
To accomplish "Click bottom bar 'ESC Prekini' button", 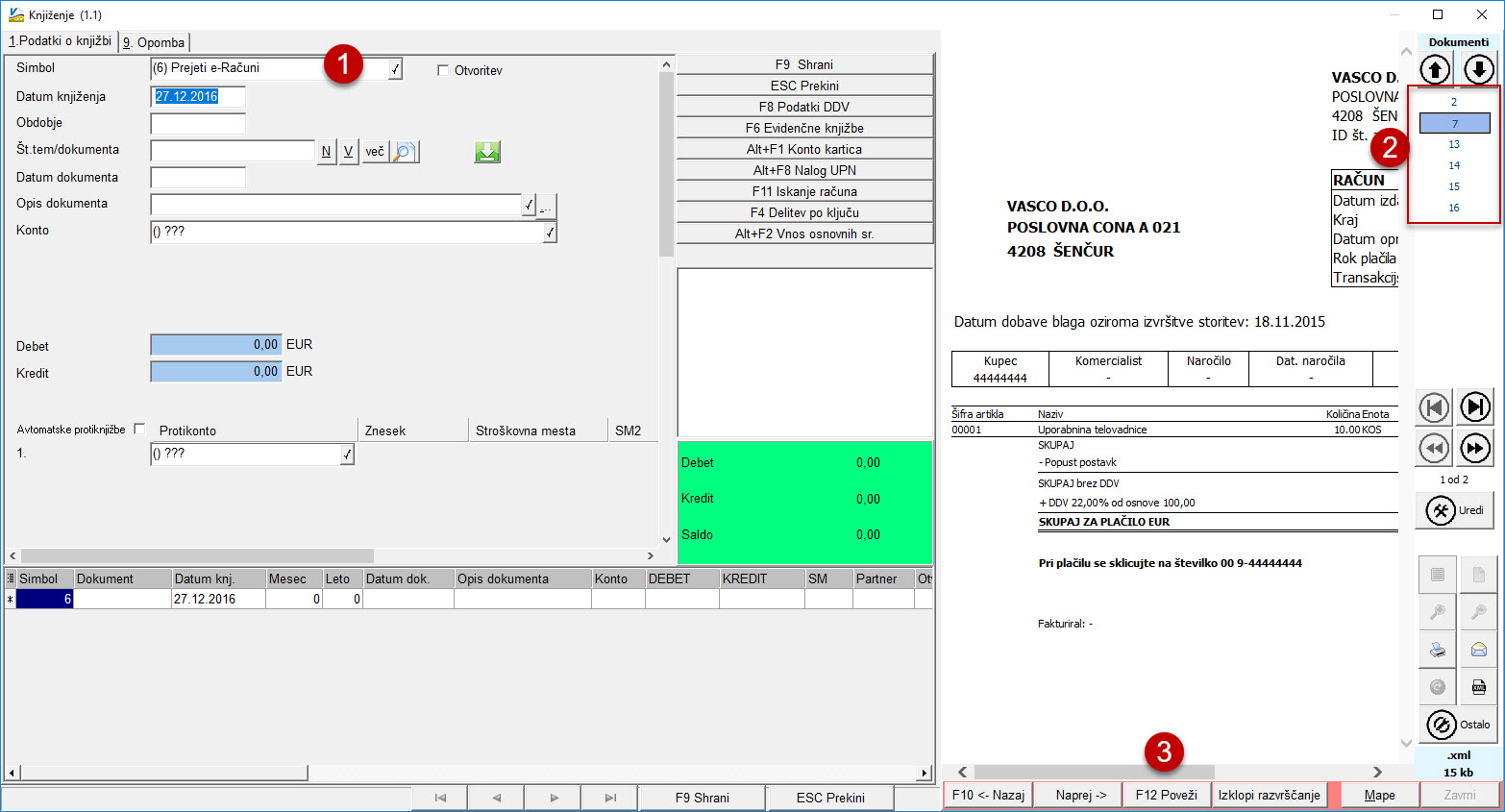I will [830, 798].
